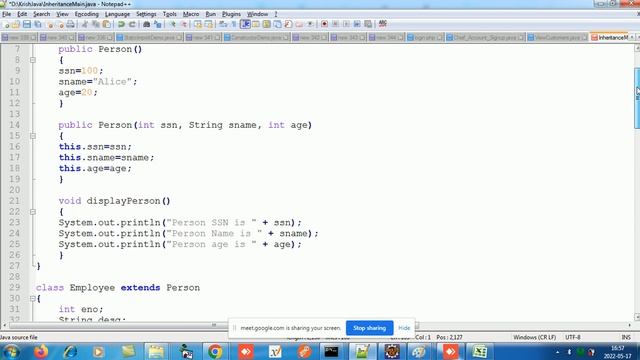Click the Playback macro icon
640x360 pixels.
click(x=346, y=24)
